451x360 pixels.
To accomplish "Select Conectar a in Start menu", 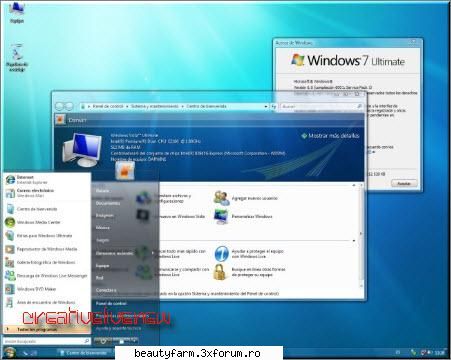I will [106, 290].
